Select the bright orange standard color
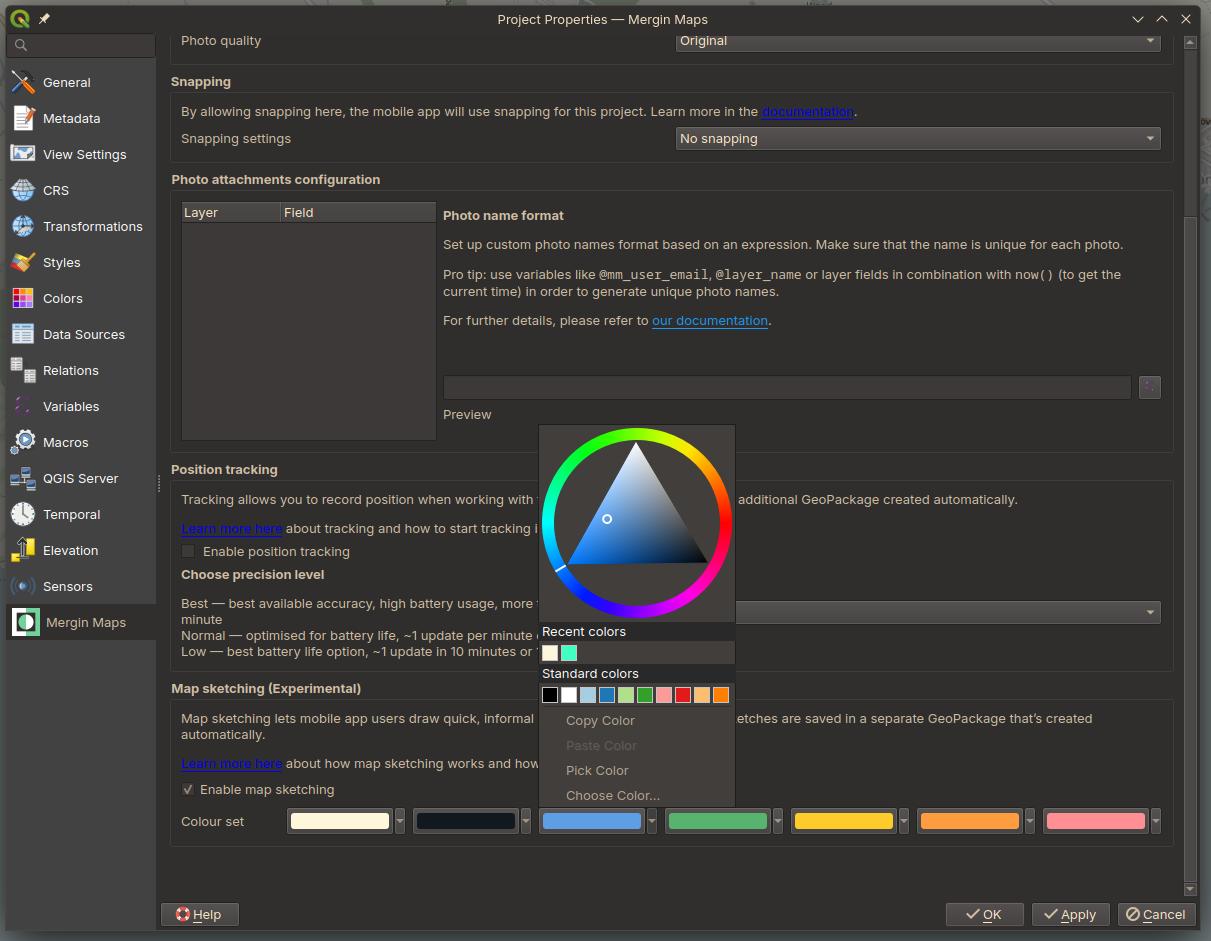 721,695
